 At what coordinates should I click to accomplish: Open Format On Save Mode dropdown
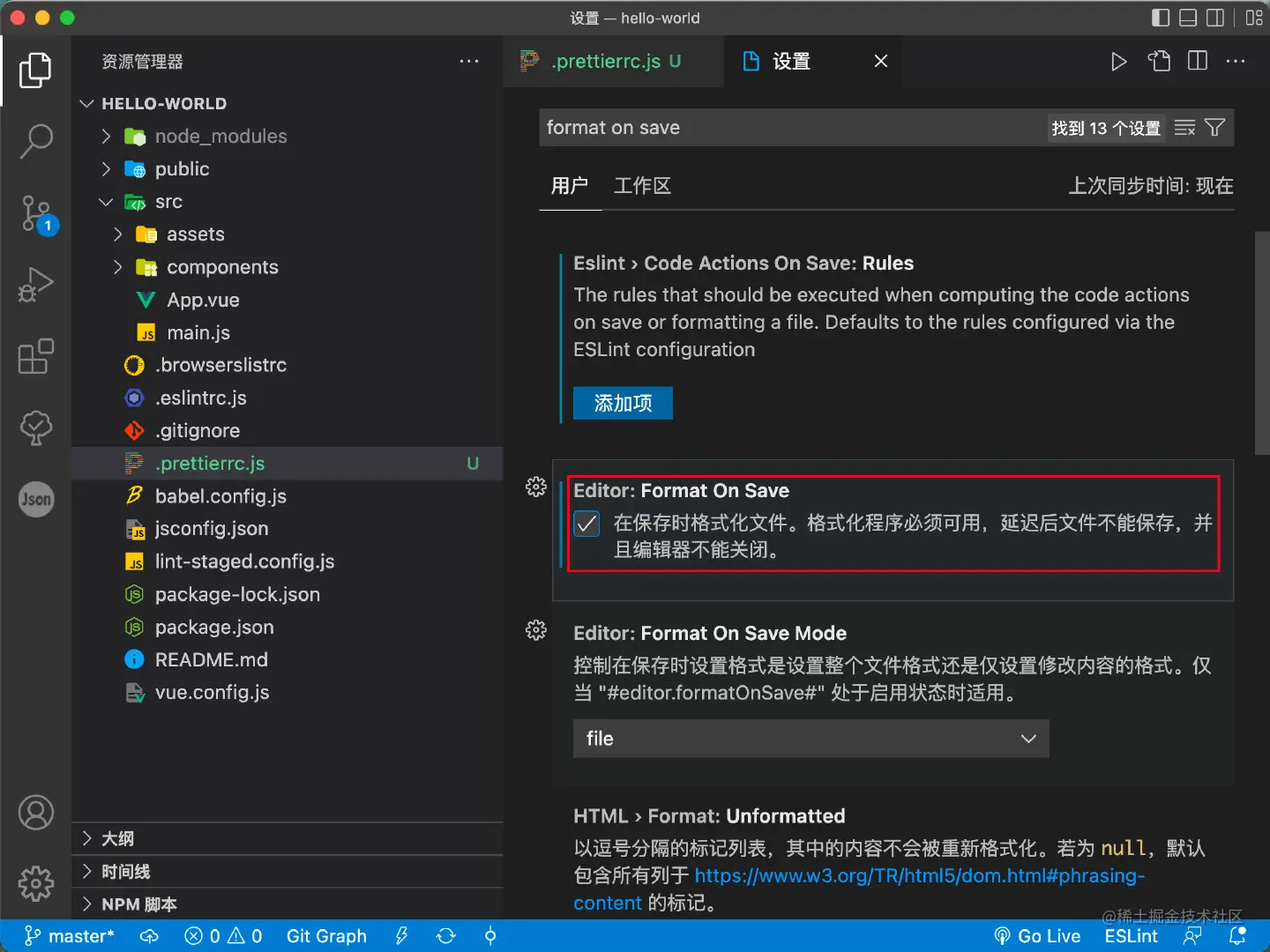click(x=811, y=739)
